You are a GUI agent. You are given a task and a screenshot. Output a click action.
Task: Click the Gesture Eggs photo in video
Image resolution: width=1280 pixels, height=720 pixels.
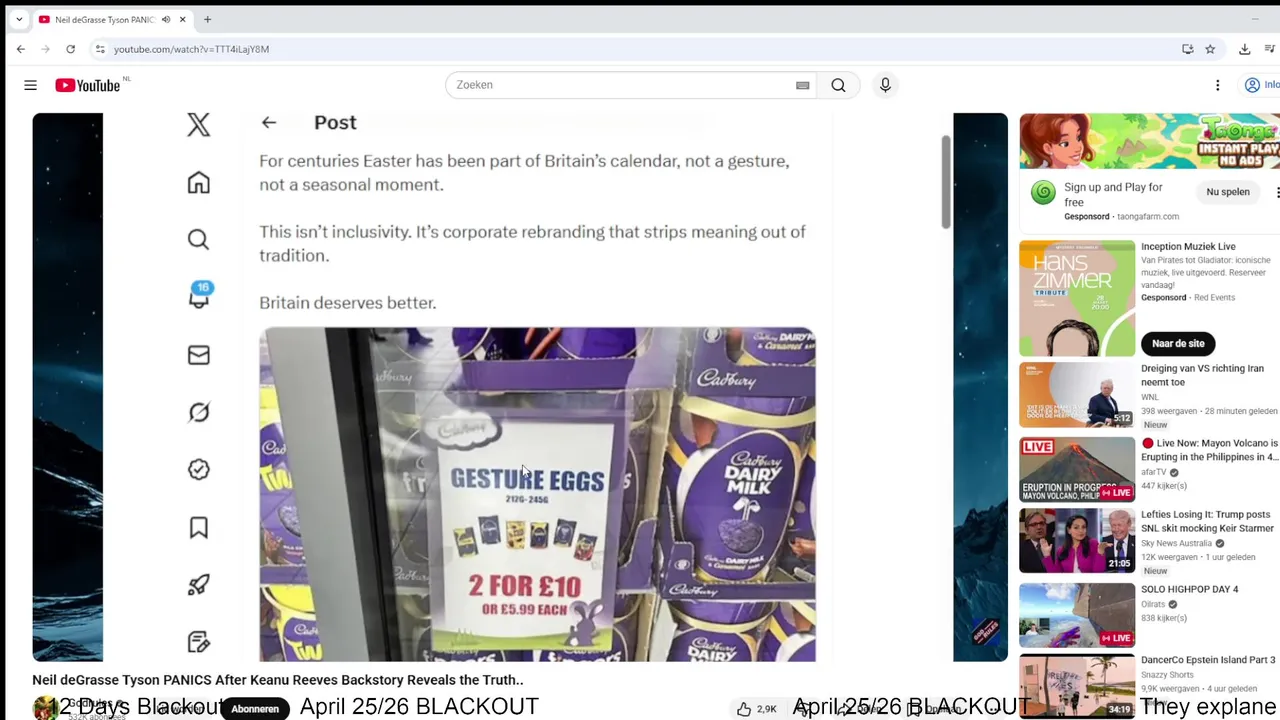(537, 494)
